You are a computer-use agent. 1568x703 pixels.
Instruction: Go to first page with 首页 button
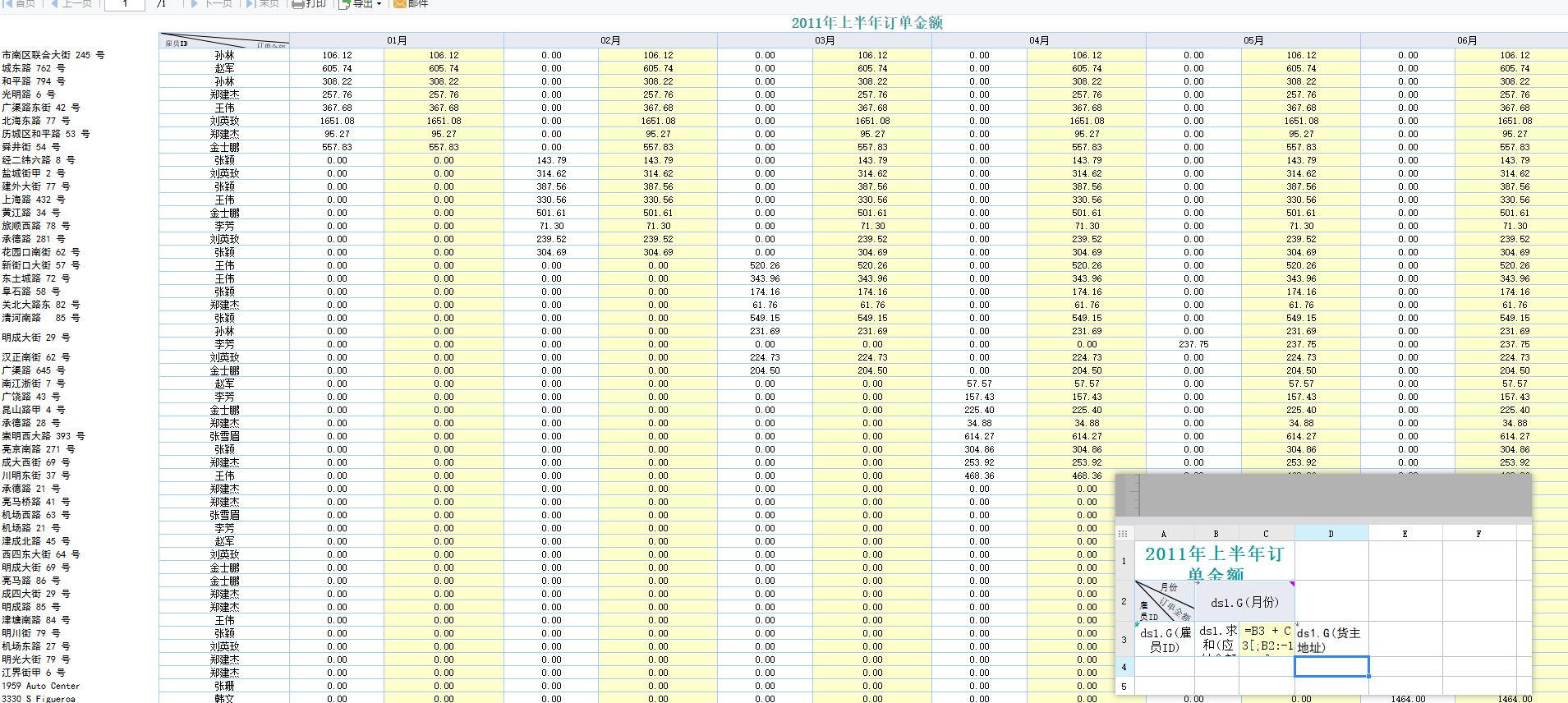[x=19, y=3]
